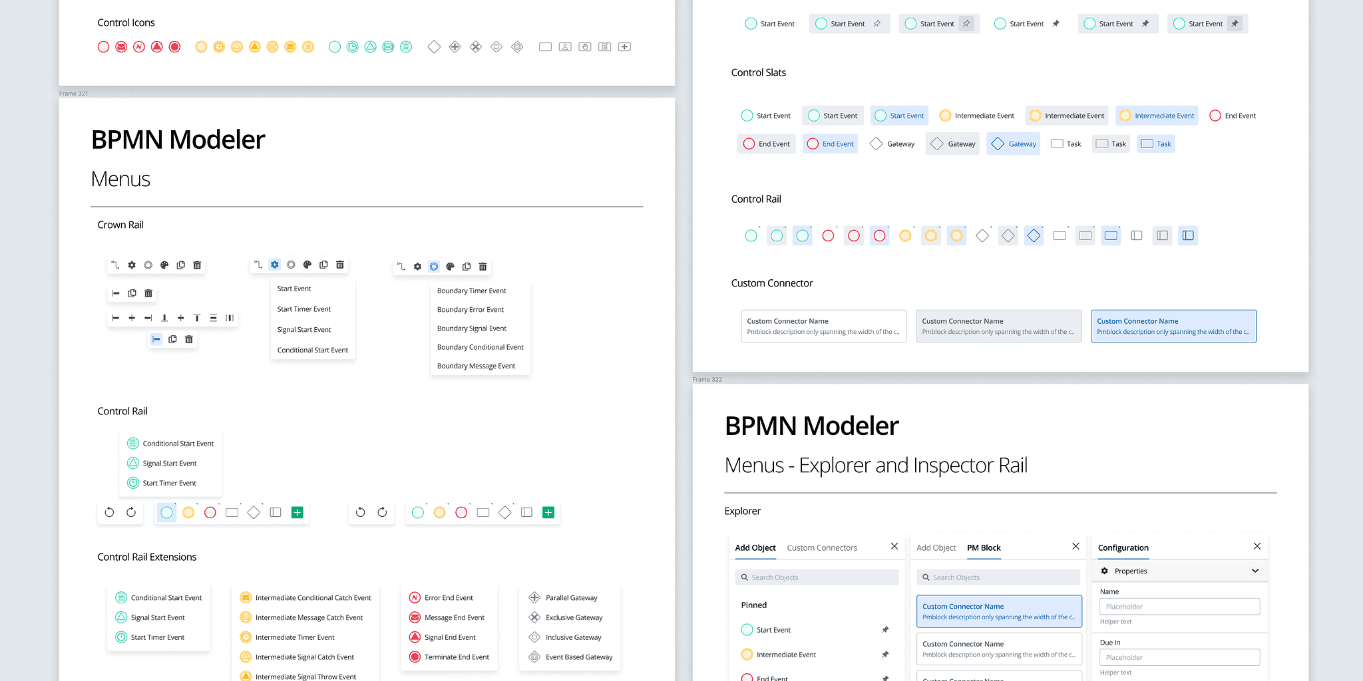1363x681 pixels.
Task: Select the gateway diamond icon in the Control Rail
Action: (253, 512)
